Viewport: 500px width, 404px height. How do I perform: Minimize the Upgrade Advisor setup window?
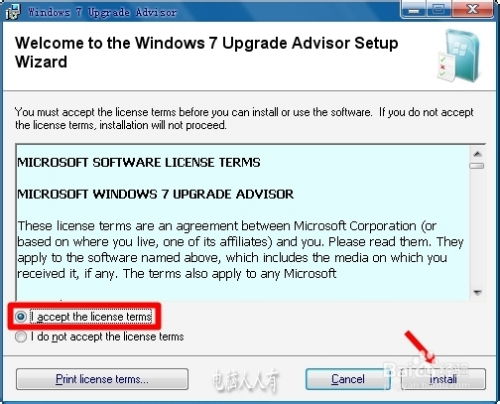click(x=414, y=10)
